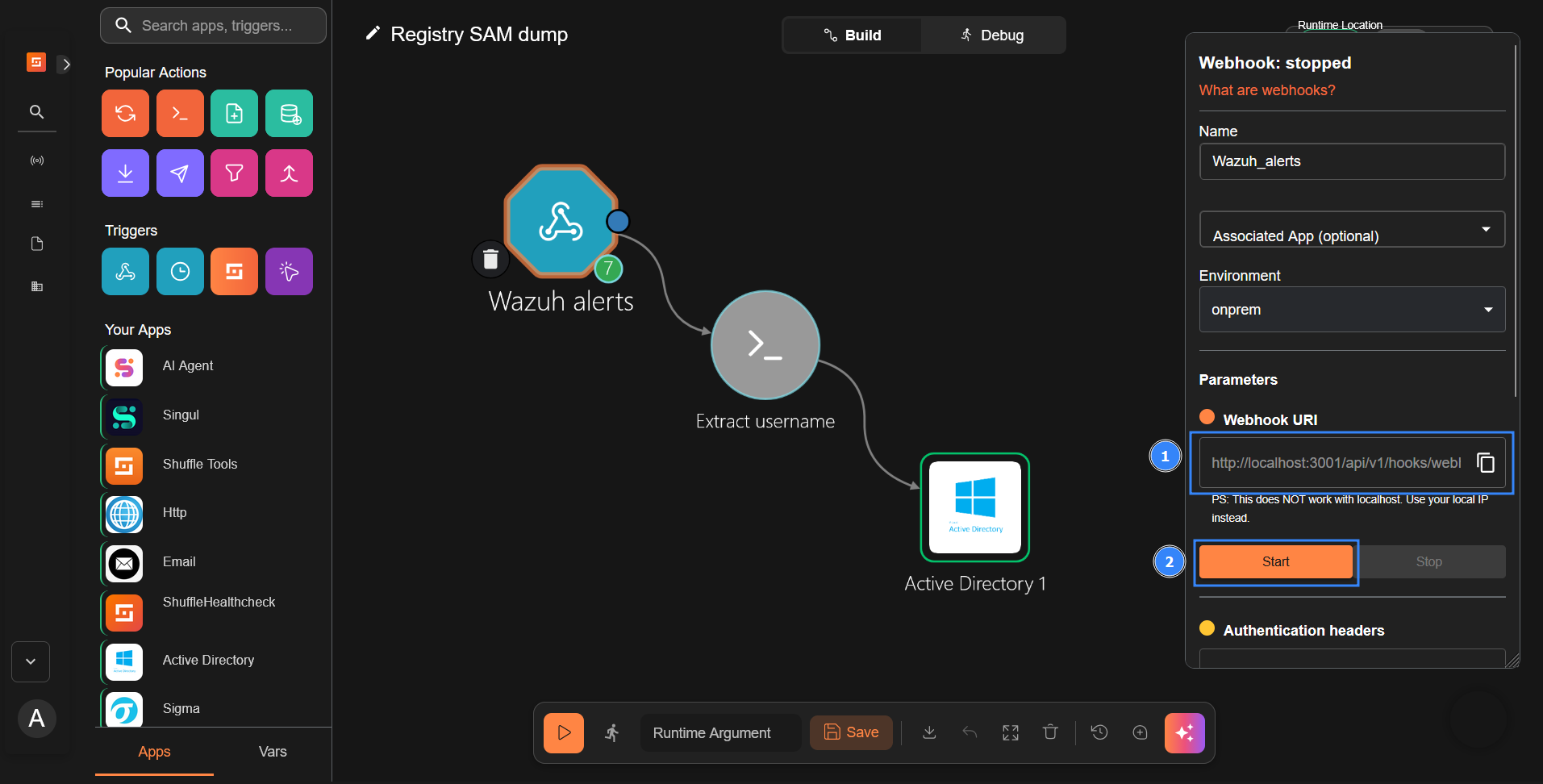
Task: Stop the webhook
Action: [x=1429, y=561]
